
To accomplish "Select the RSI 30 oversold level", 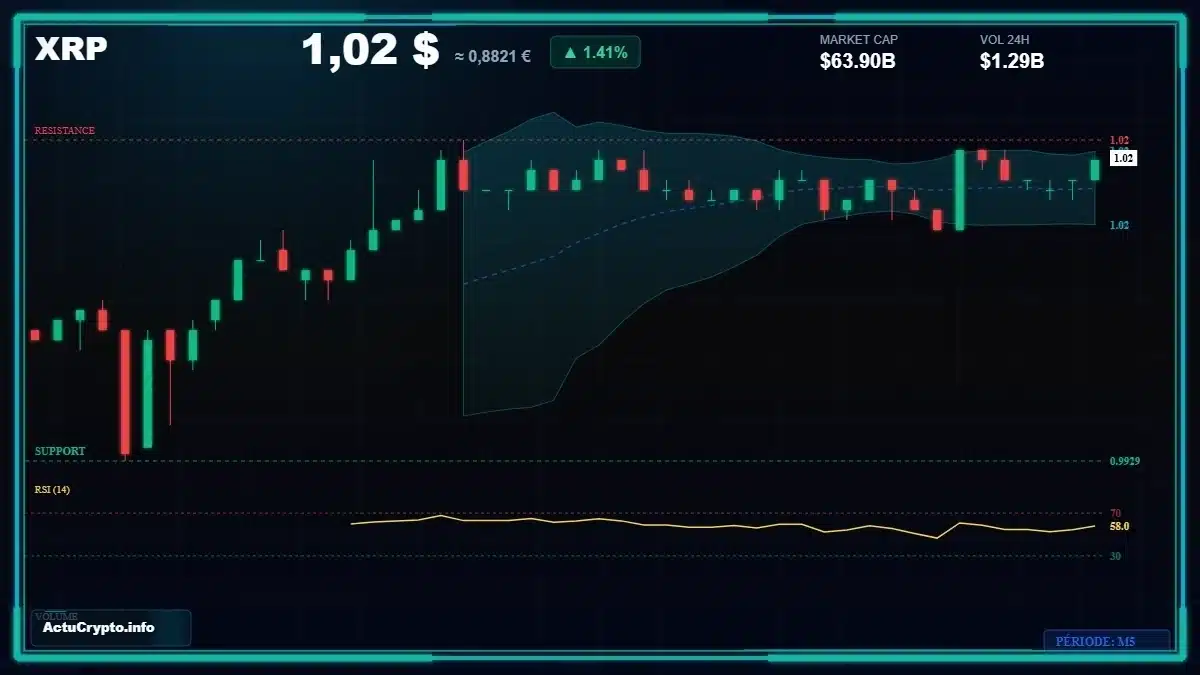I will point(1115,555).
